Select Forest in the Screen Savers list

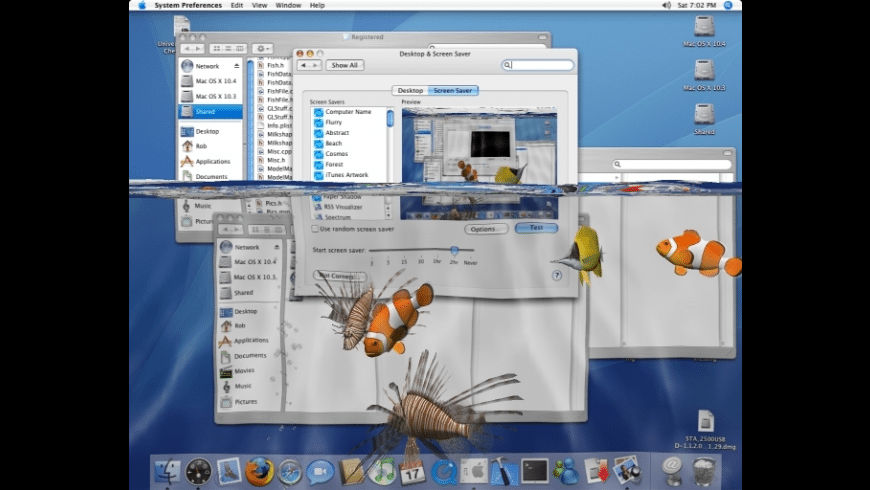coord(334,164)
